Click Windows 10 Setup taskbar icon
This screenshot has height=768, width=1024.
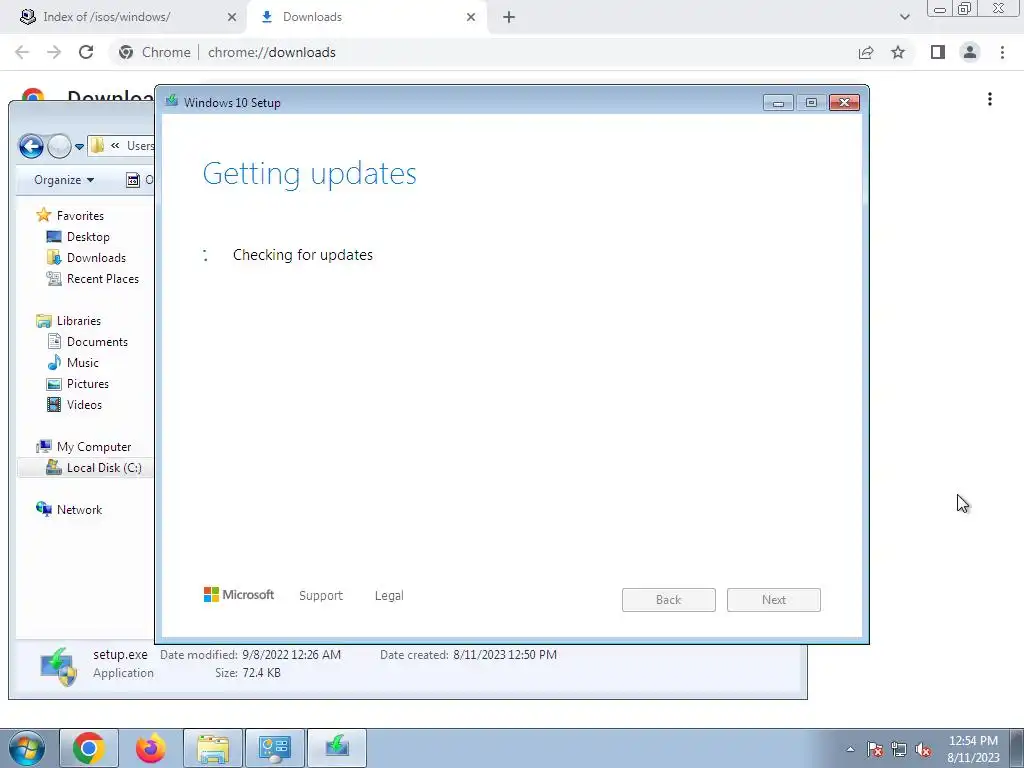[337, 748]
